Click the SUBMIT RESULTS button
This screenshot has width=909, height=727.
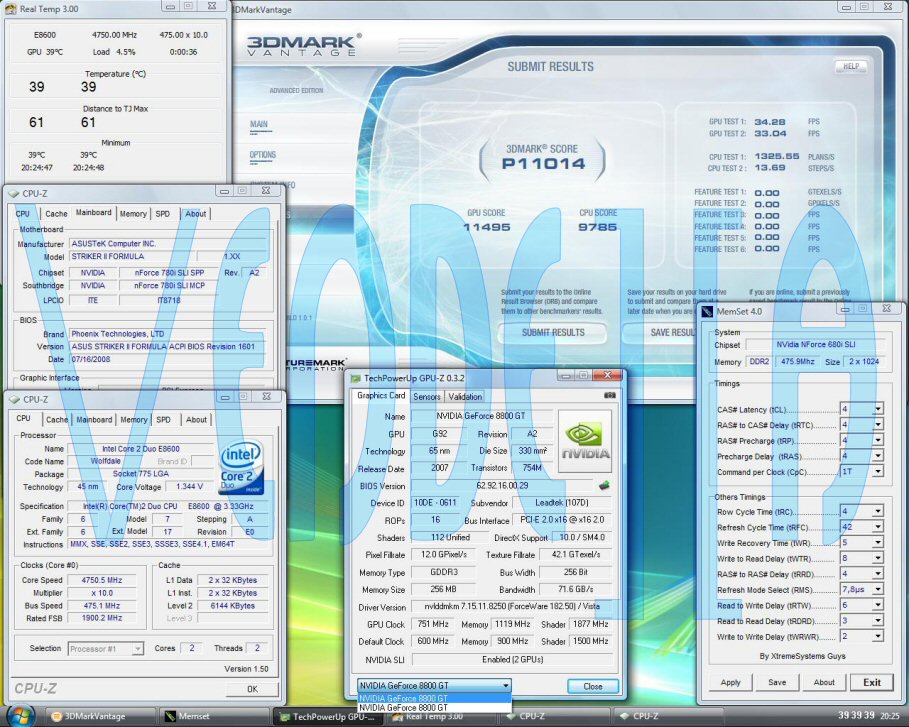[552, 333]
